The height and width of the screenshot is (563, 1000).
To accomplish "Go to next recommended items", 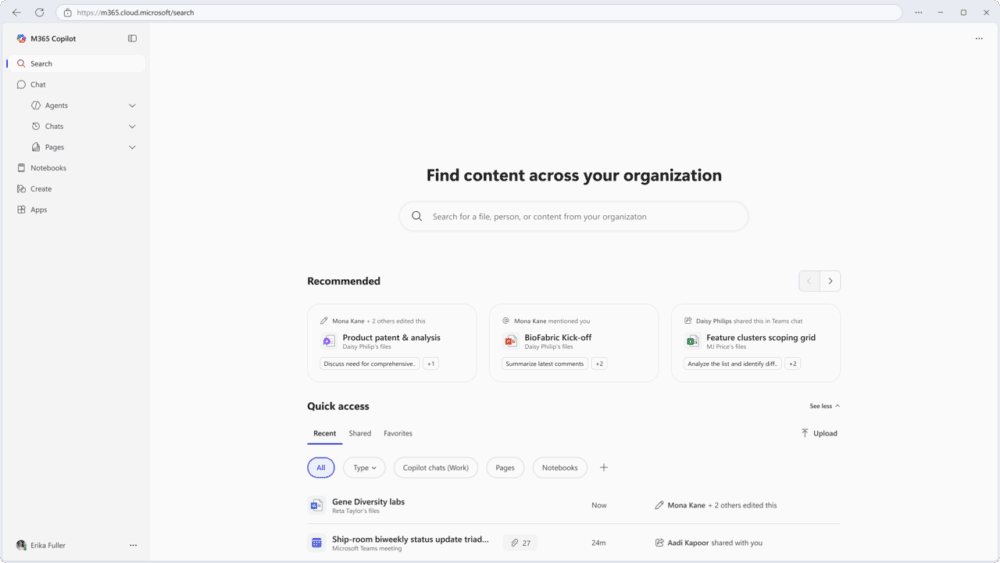I will click(830, 281).
